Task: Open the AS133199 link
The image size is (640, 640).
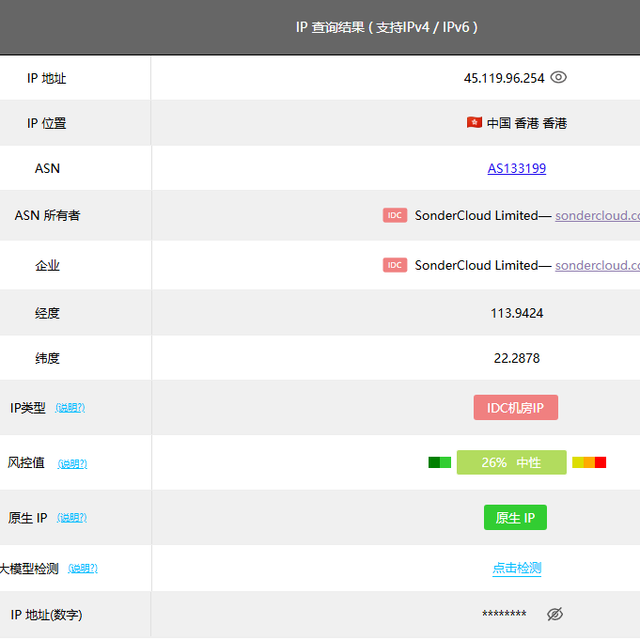Action: tap(516, 168)
